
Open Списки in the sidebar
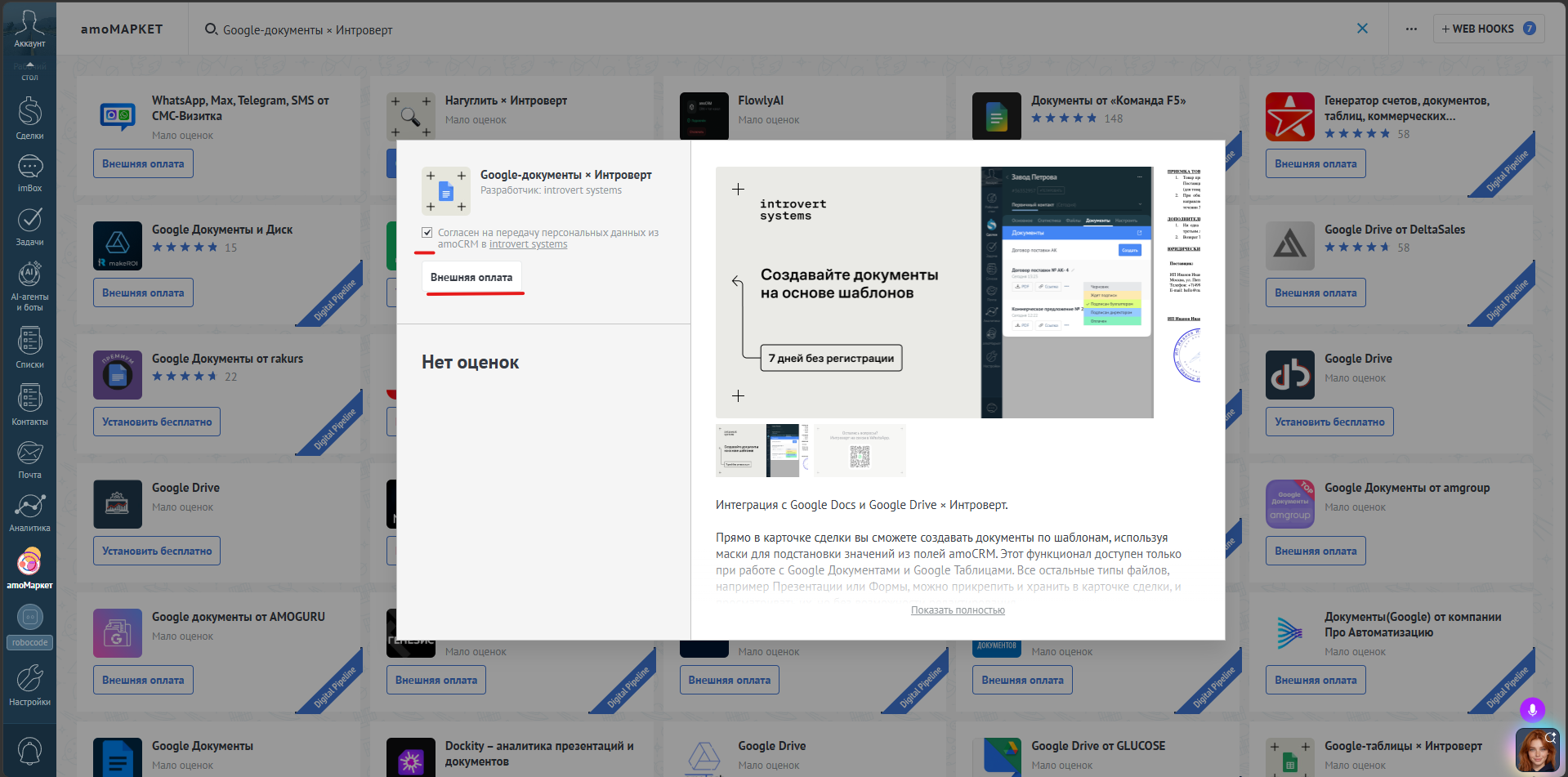point(29,348)
